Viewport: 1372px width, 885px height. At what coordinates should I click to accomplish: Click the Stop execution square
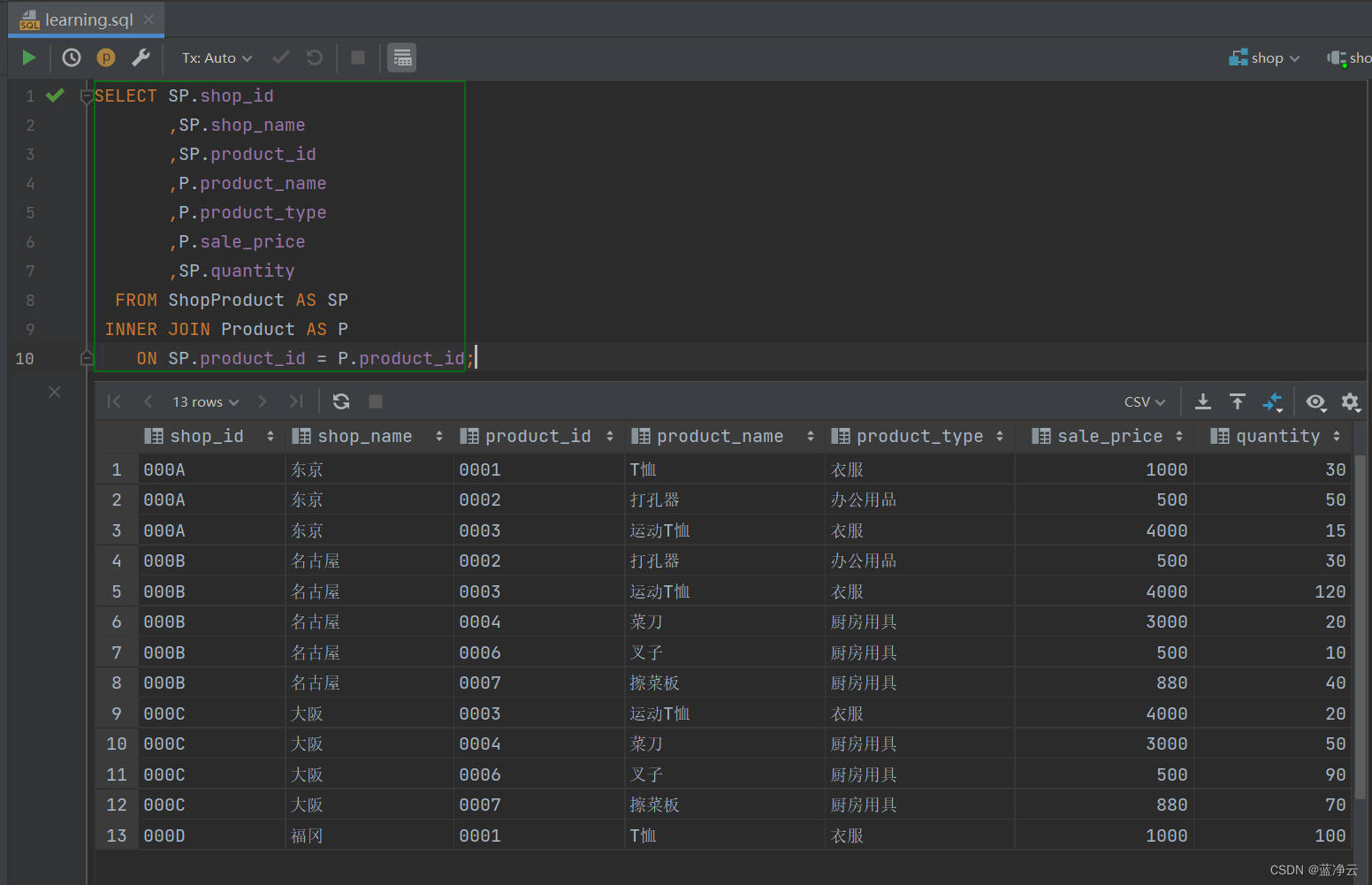pos(358,57)
